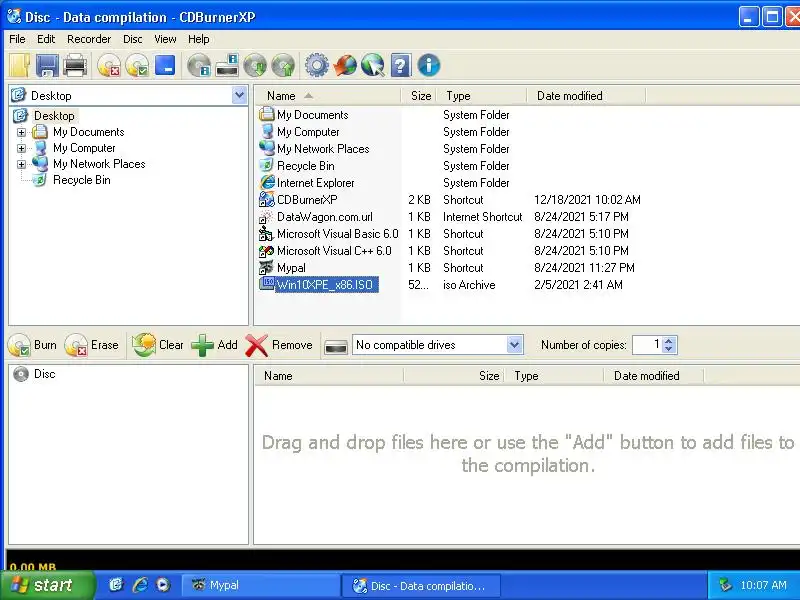Viewport: 800px width, 600px height.
Task: Click the Burn button
Action: (x=33, y=345)
